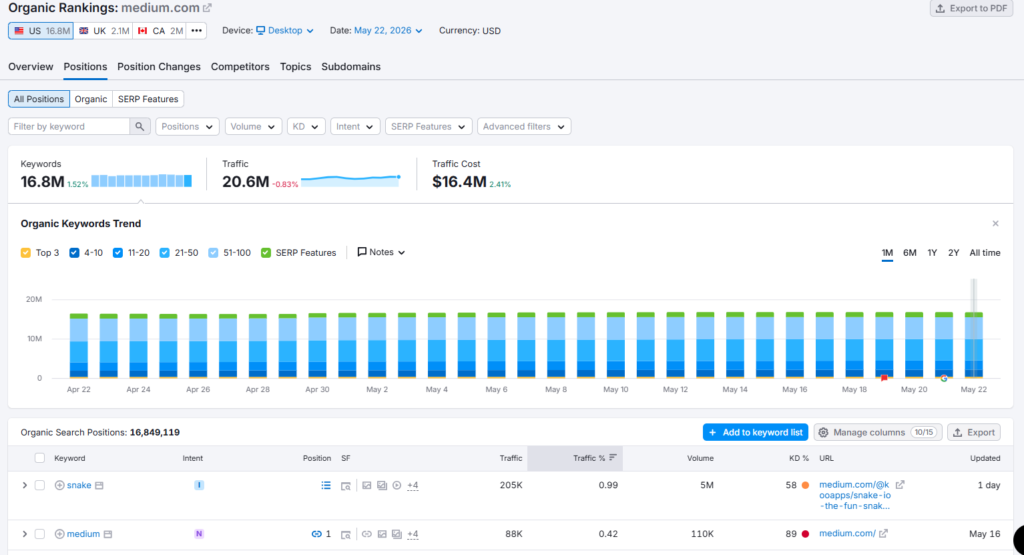The width and height of the screenshot is (1024, 555).
Task: Click grey sitelinks SF icon in medium row
Action: [x=367, y=534]
